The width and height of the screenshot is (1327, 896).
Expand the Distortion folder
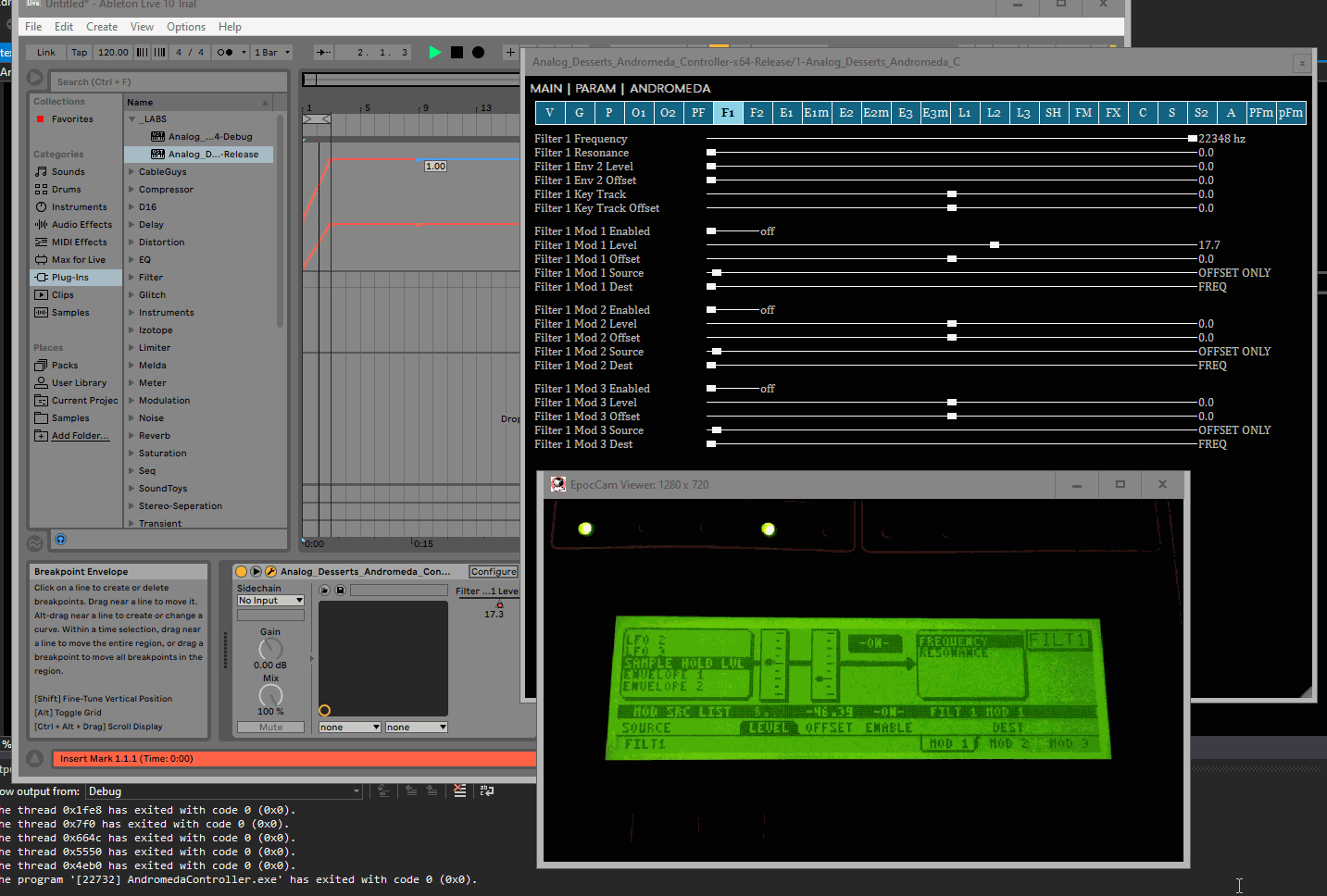coord(131,243)
